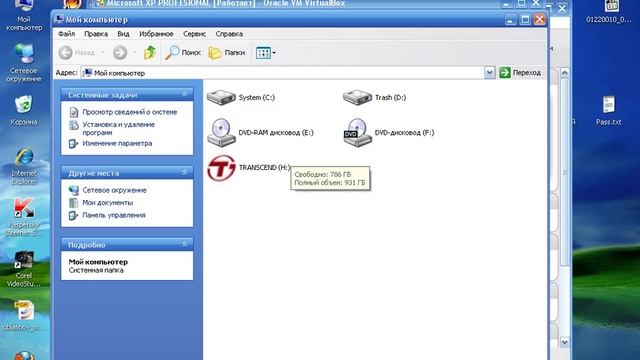Open the Вид menu
Image resolution: width=640 pixels, height=360 pixels.
point(123,34)
